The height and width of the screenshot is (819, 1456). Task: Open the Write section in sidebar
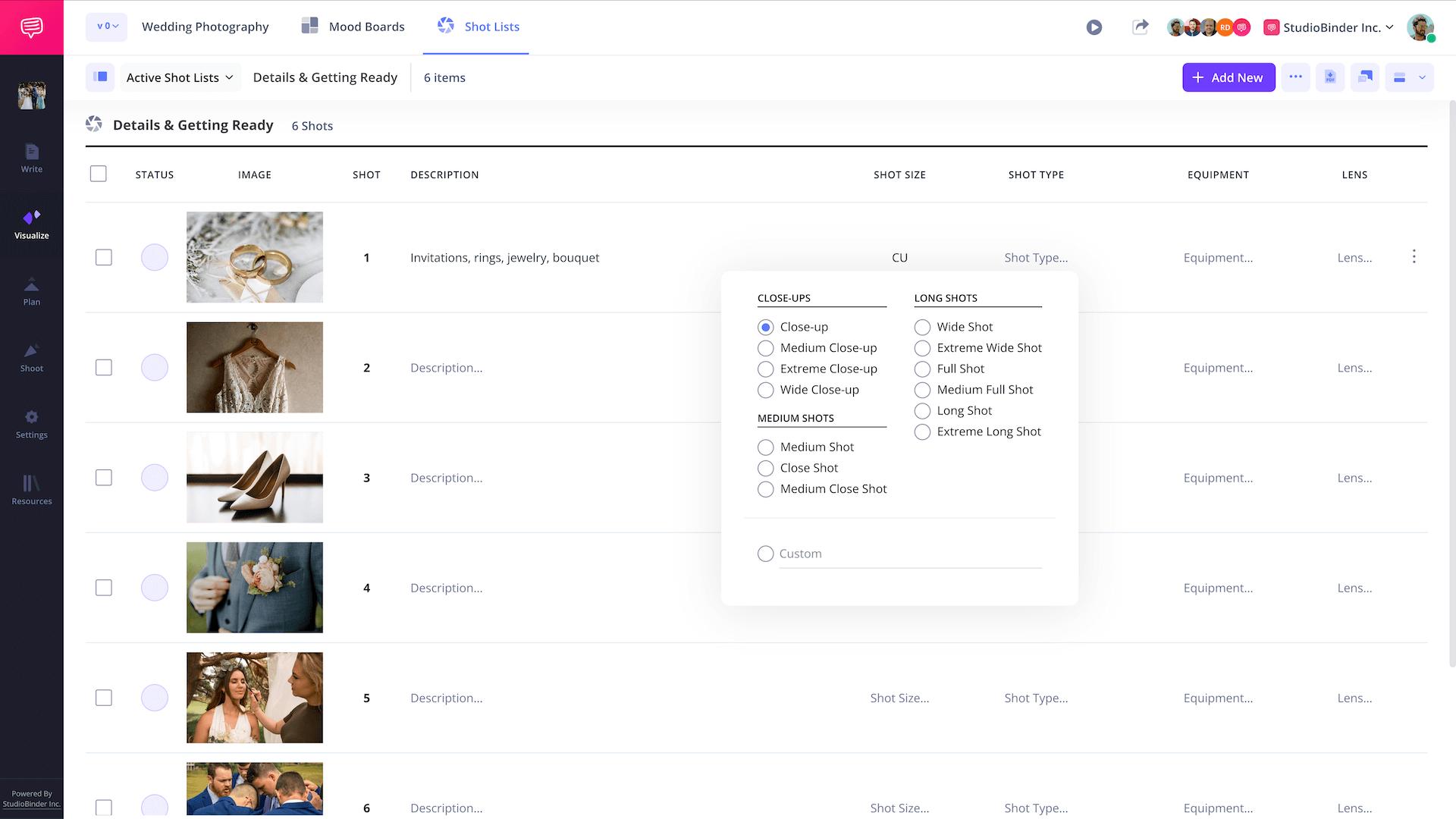(32, 158)
